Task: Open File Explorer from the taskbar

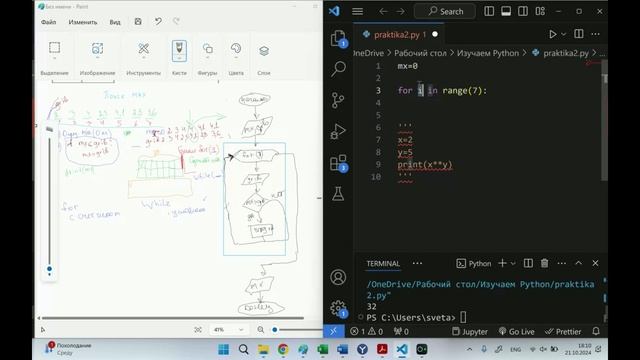Action: pos(263,349)
